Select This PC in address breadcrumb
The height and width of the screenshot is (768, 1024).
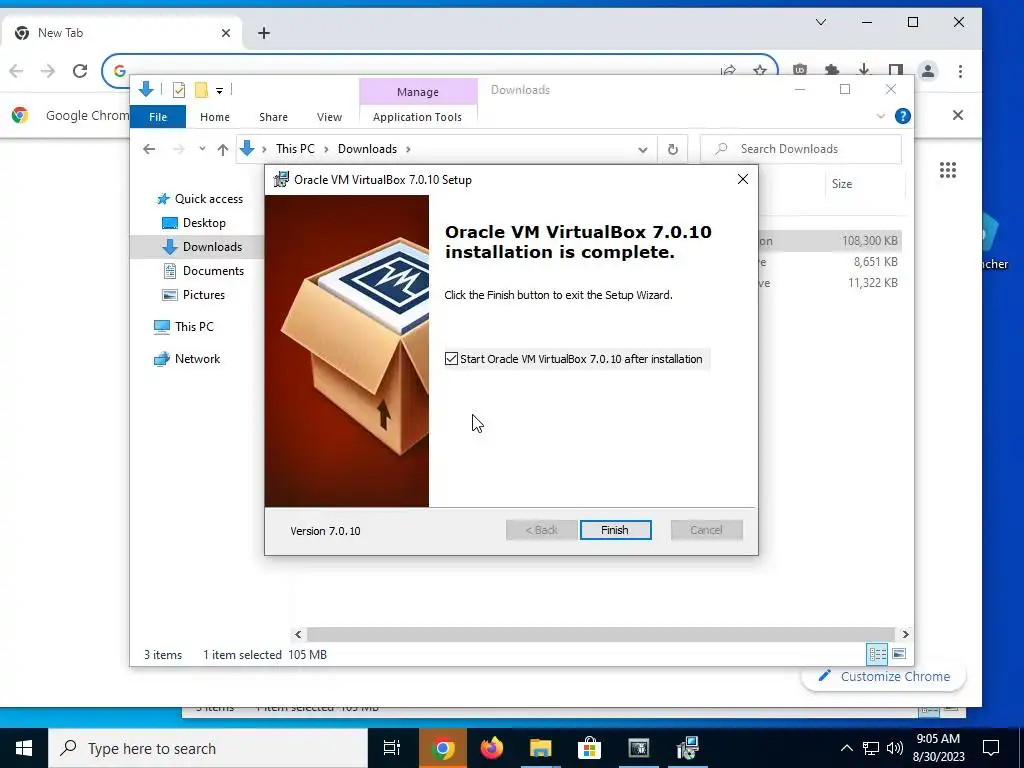[295, 149]
